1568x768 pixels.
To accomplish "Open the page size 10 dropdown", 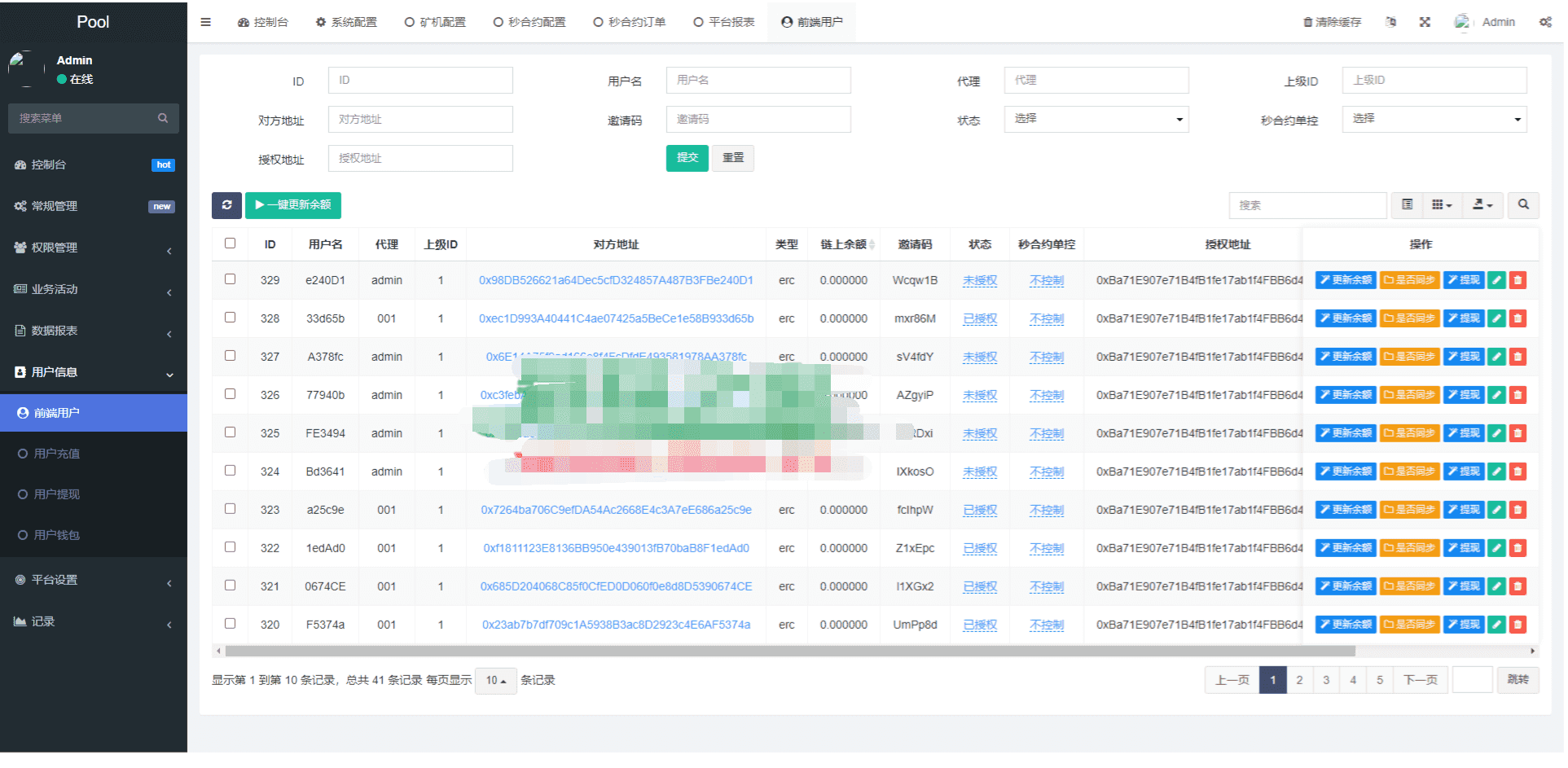I will pyautogui.click(x=496, y=680).
